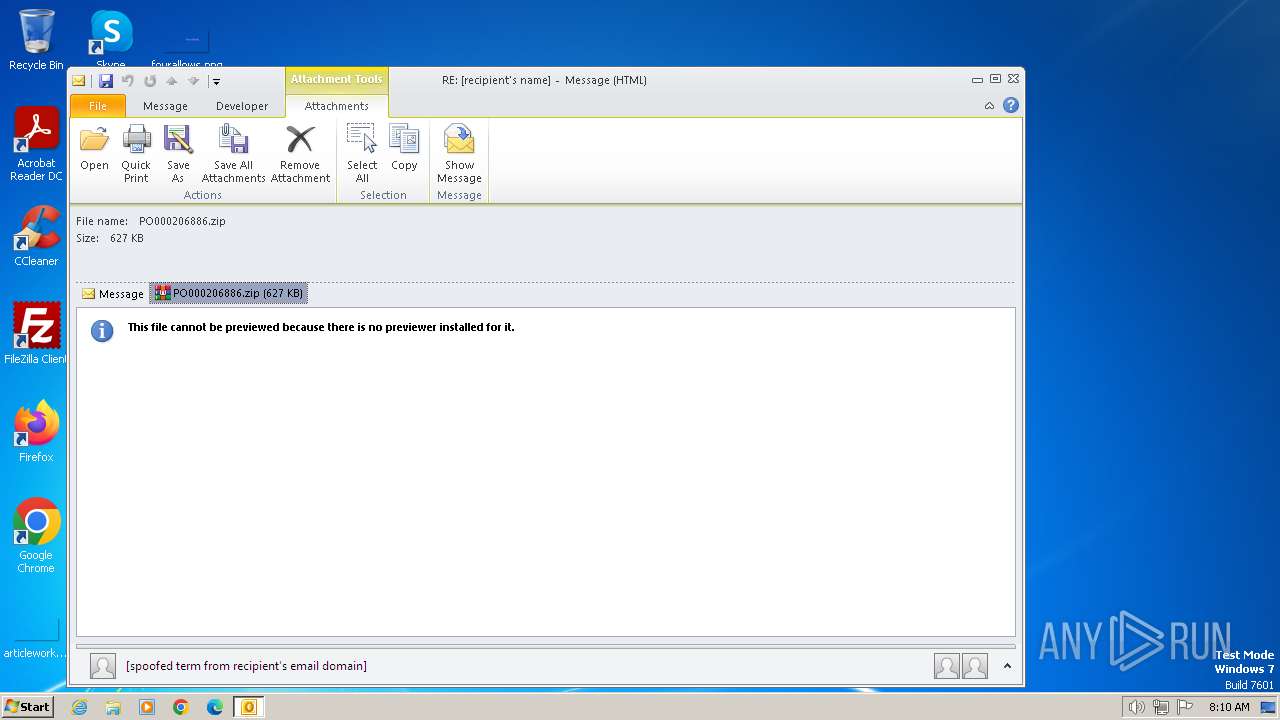Show Message body
Image resolution: width=1280 pixels, height=720 pixels.
[459, 153]
